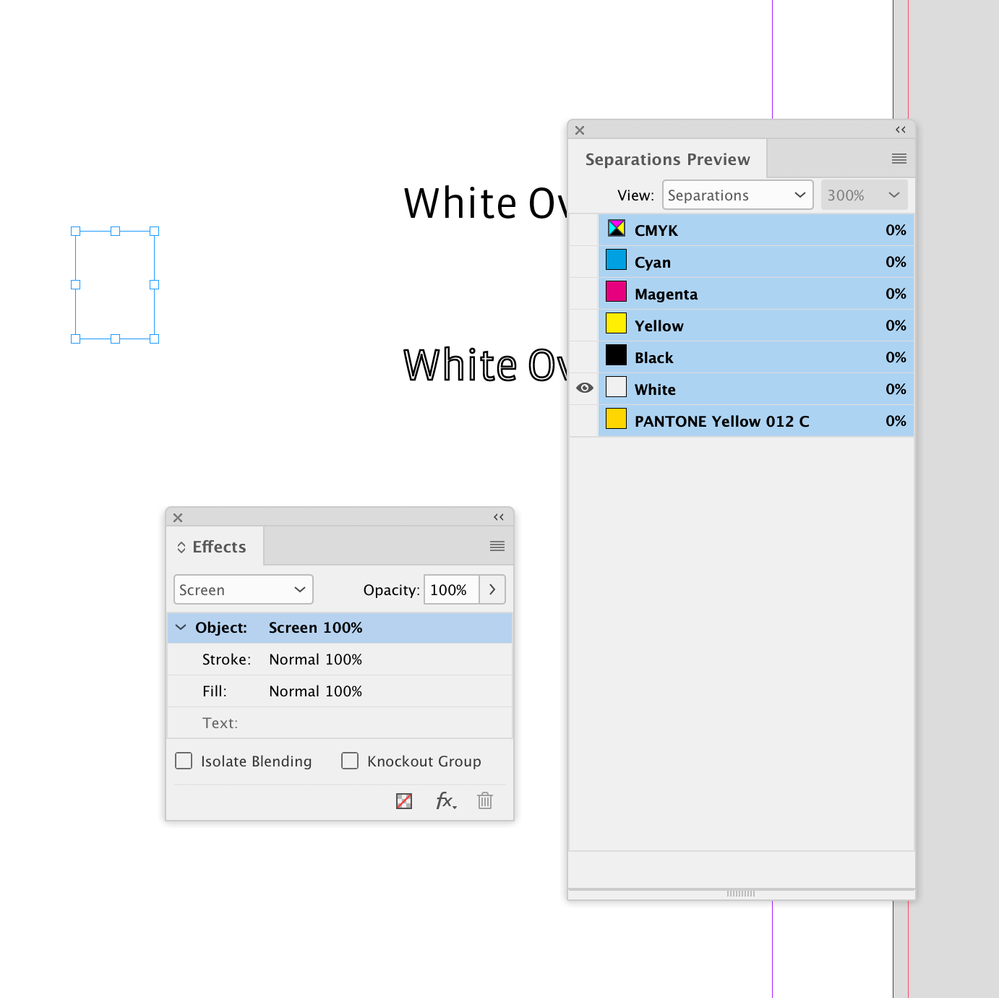Click the trash icon in Effects panel
The height and width of the screenshot is (998, 999).
[485, 801]
